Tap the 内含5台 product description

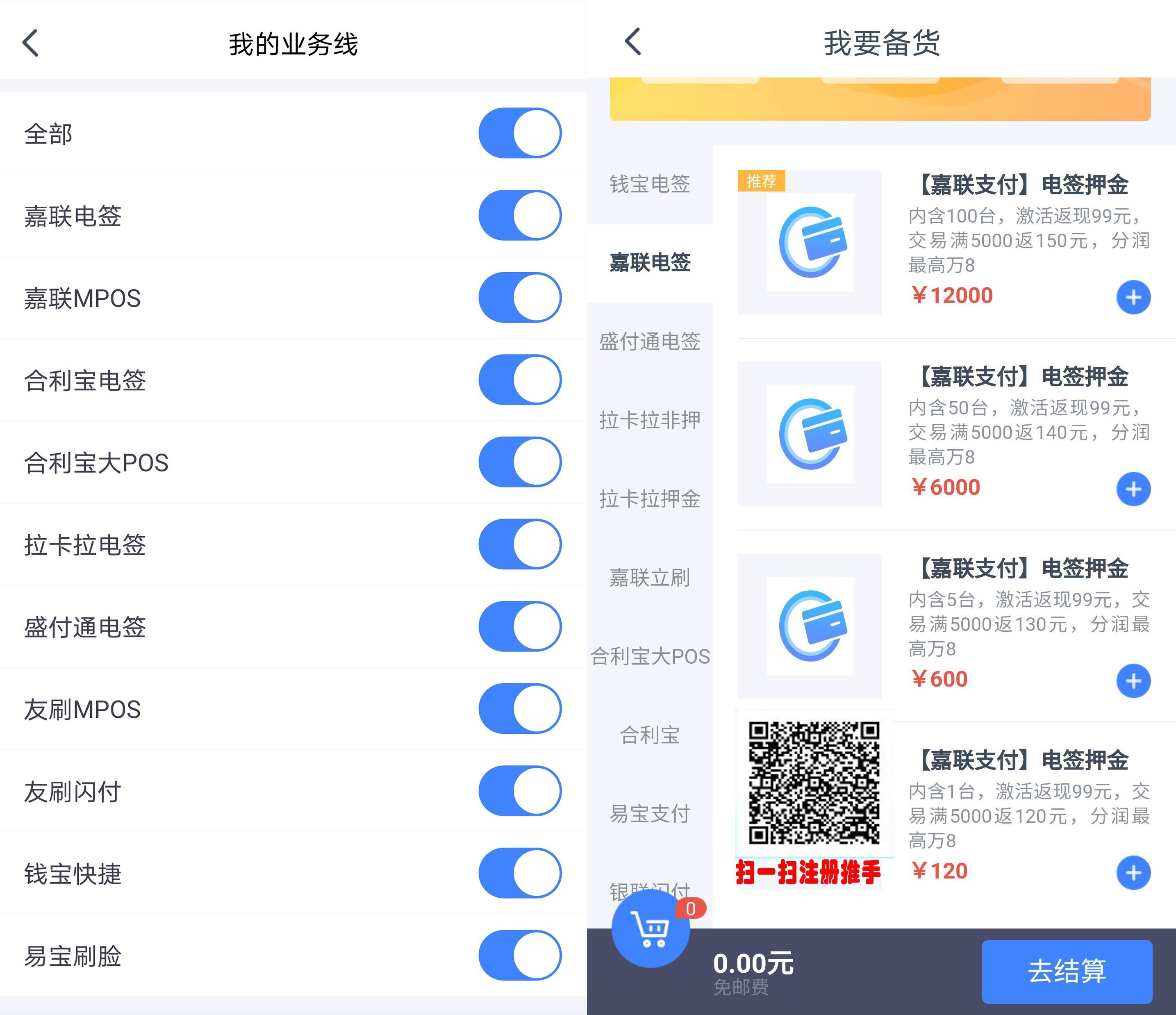[1030, 624]
